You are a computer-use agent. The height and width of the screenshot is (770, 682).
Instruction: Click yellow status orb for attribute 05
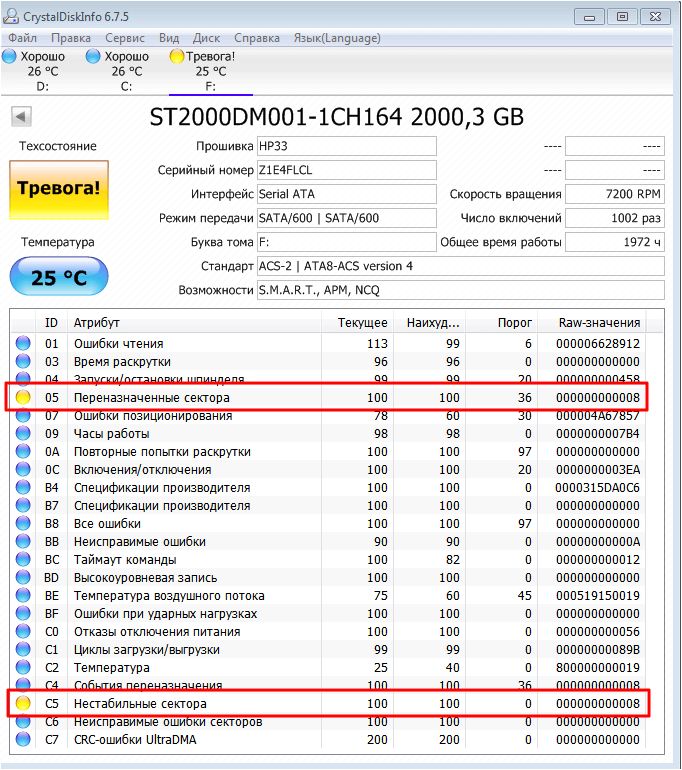click(x=23, y=397)
